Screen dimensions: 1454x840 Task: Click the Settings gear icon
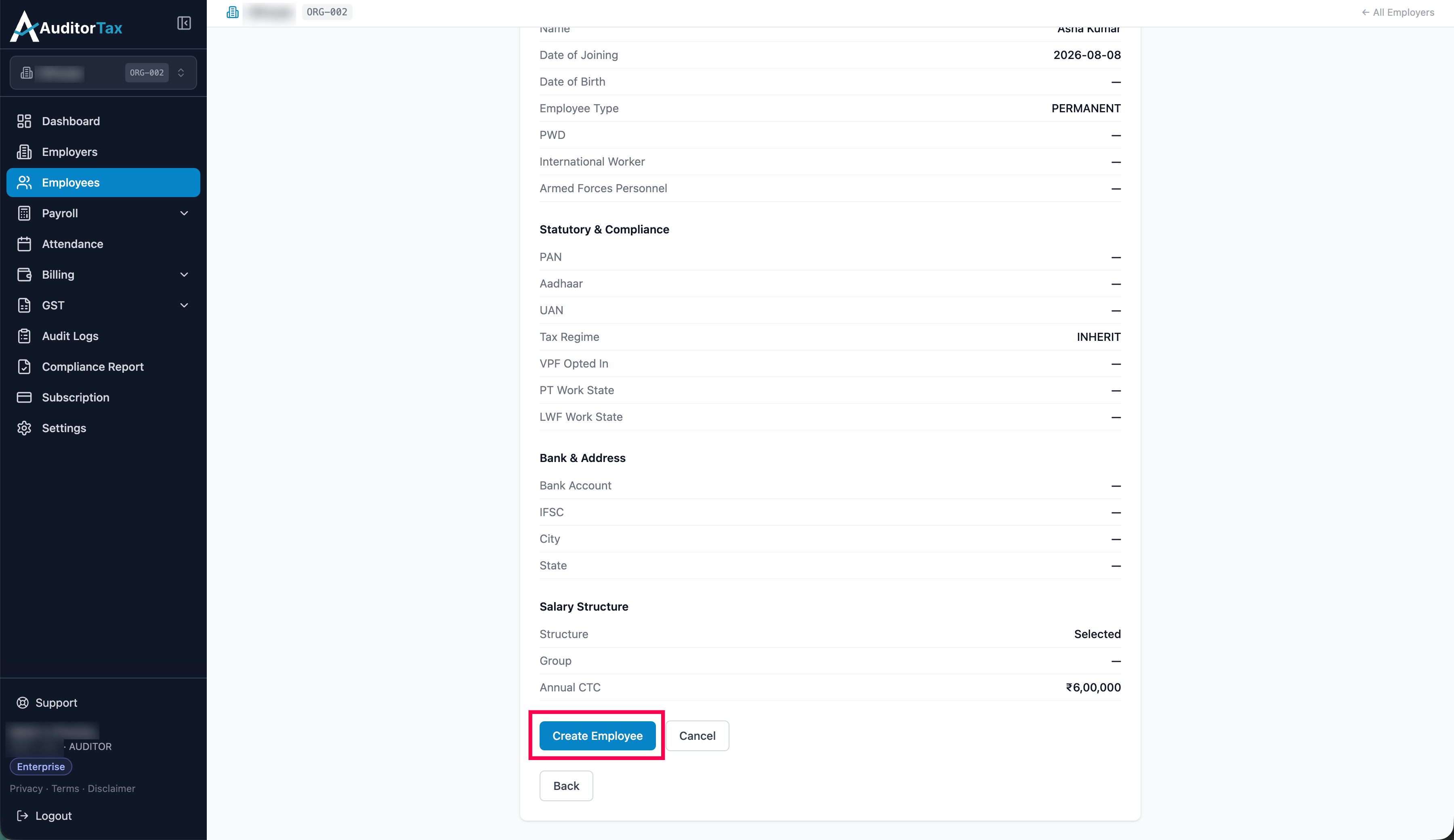tap(24, 428)
